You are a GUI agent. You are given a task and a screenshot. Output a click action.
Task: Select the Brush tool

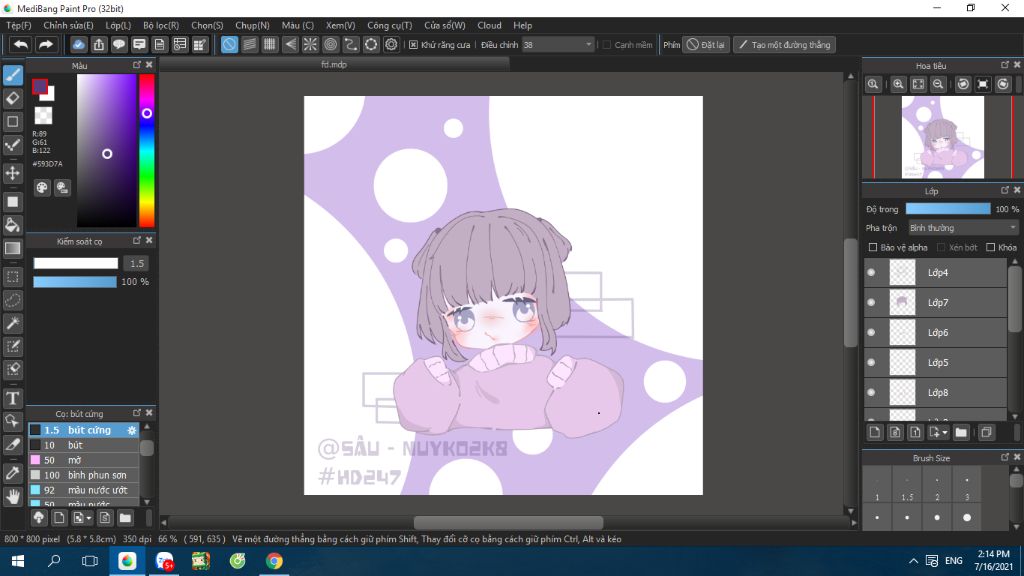pyautogui.click(x=12, y=75)
